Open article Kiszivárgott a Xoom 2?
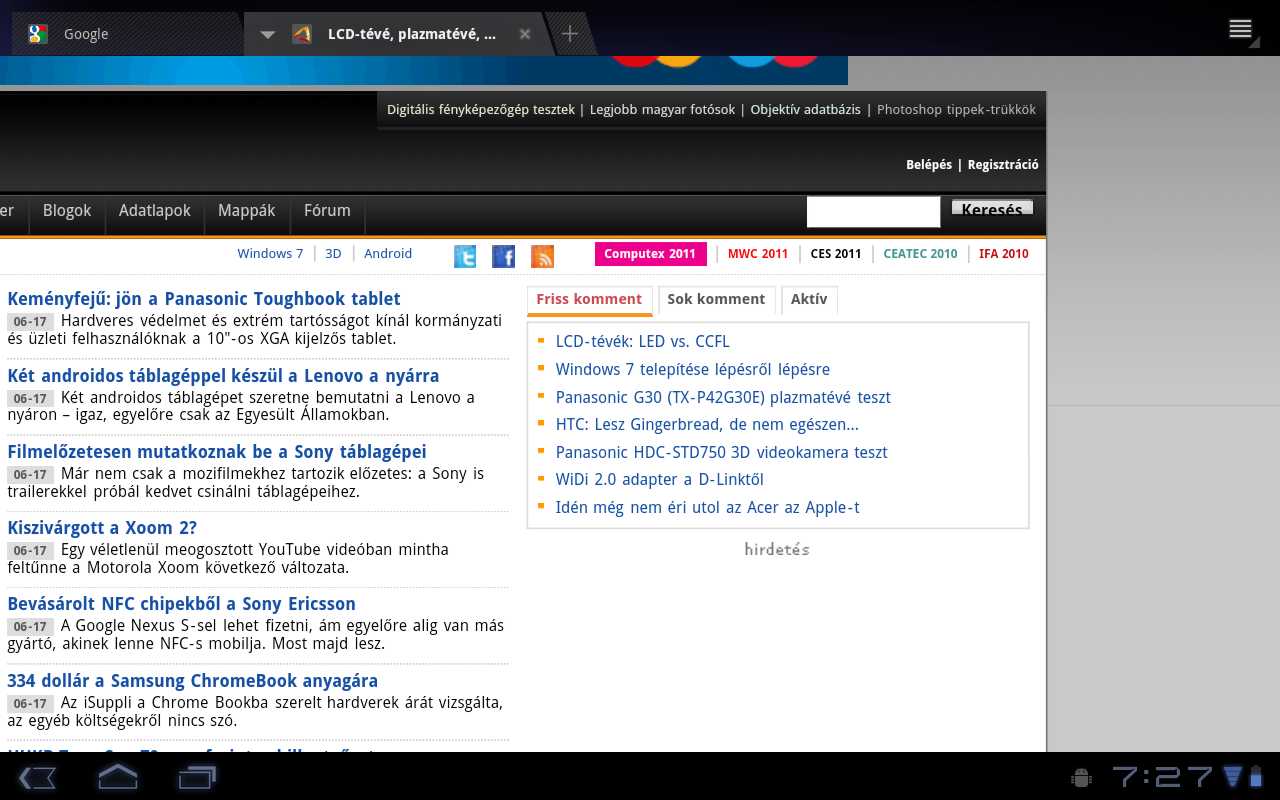Viewport: 1280px width, 800px height. pyautogui.click(x=102, y=528)
